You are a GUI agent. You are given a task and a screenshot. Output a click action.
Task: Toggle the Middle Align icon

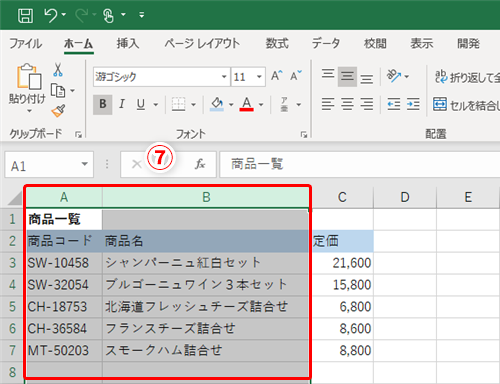point(347,76)
